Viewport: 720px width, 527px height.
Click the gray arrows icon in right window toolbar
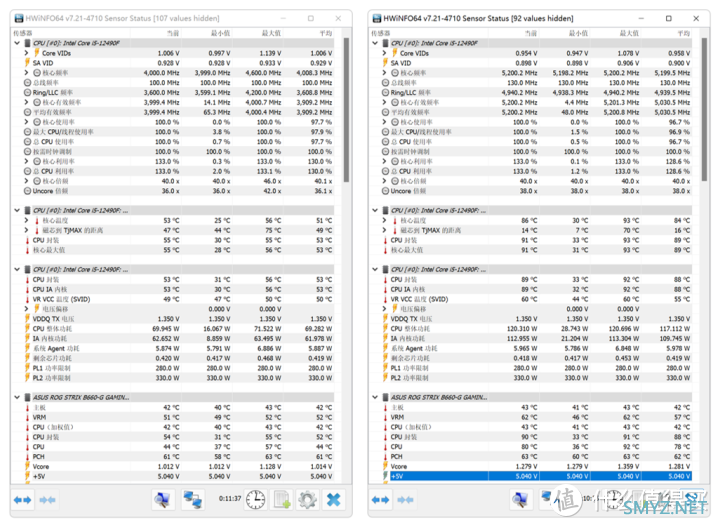[404, 499]
